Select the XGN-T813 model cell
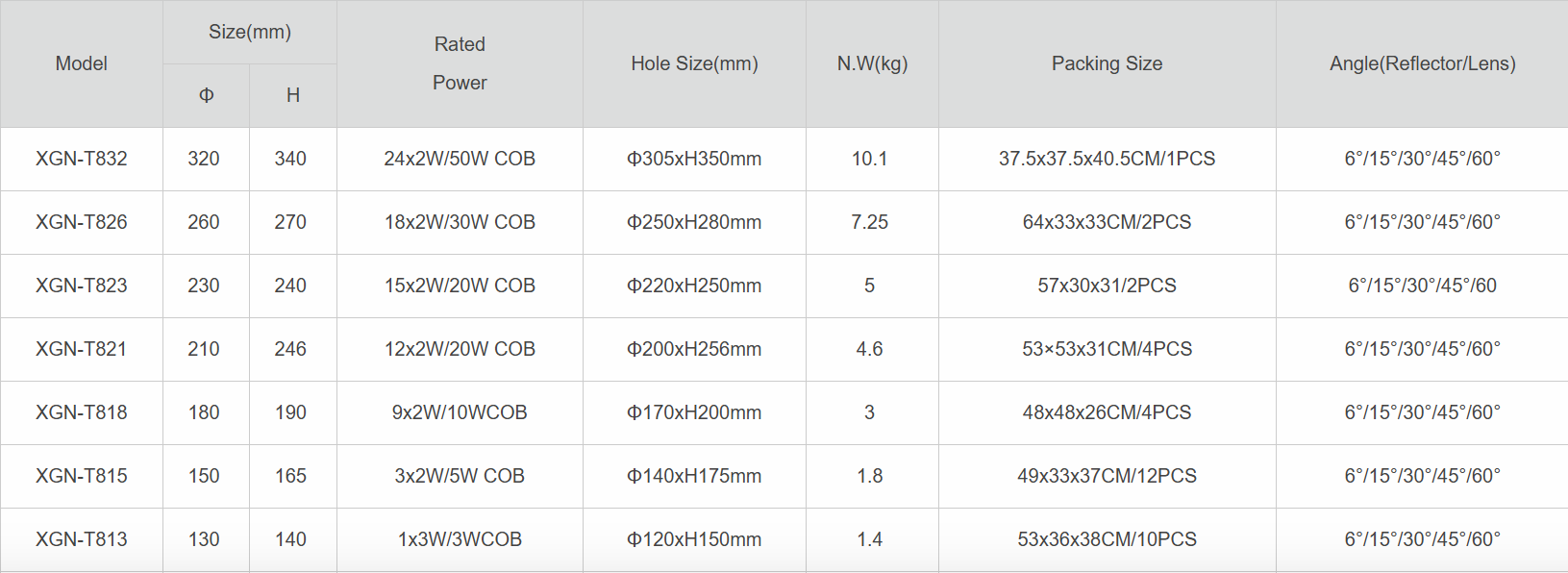The height and width of the screenshot is (573, 1568). coord(81,539)
